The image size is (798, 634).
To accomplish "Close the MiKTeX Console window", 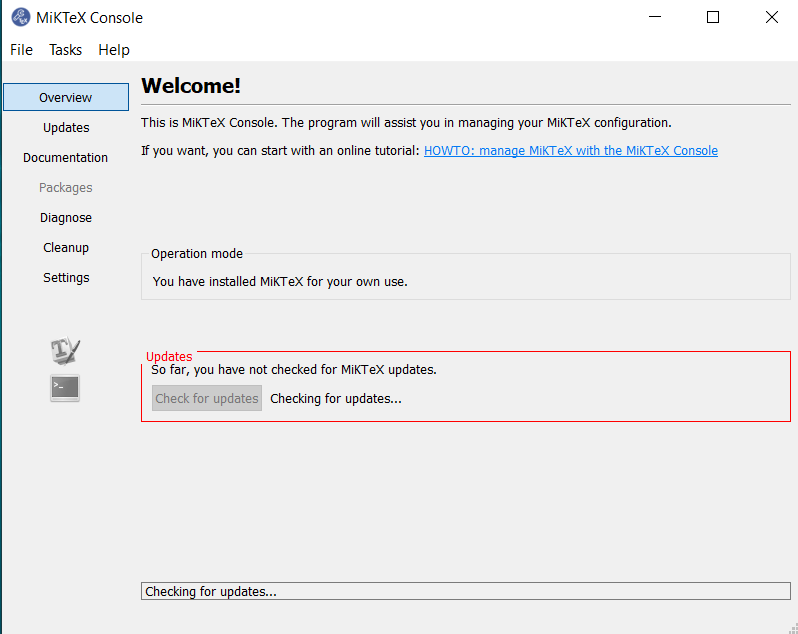I will pos(772,17).
